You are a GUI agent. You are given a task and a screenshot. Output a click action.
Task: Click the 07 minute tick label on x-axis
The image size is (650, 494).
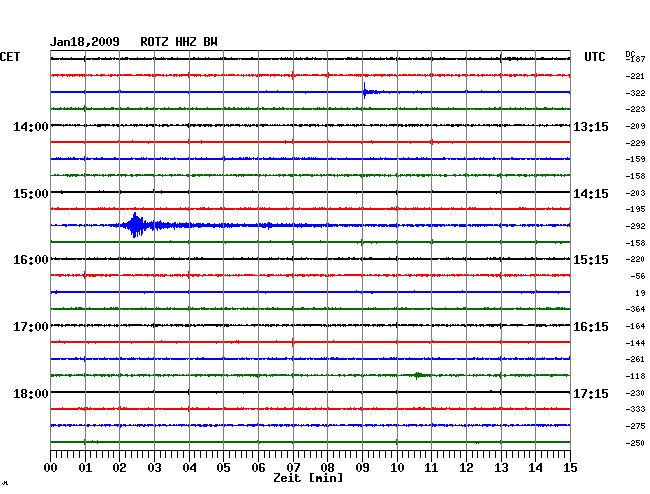293,468
